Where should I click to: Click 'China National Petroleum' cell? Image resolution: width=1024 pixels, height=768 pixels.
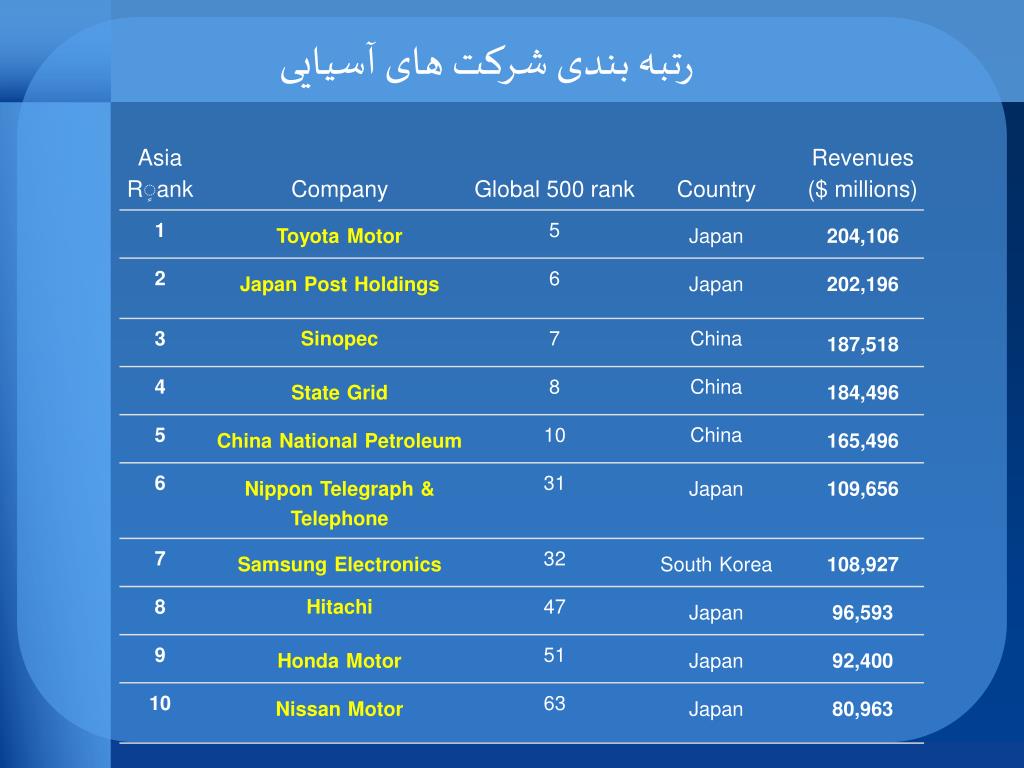(339, 441)
